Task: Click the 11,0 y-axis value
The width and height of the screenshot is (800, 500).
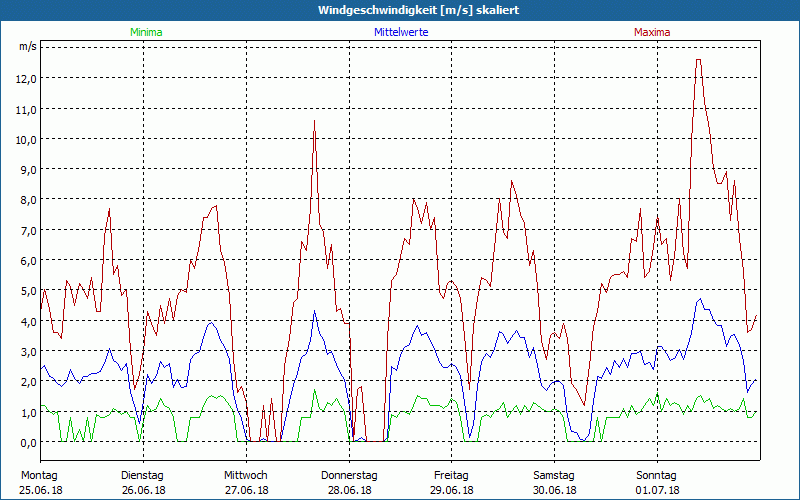Action: point(28,109)
